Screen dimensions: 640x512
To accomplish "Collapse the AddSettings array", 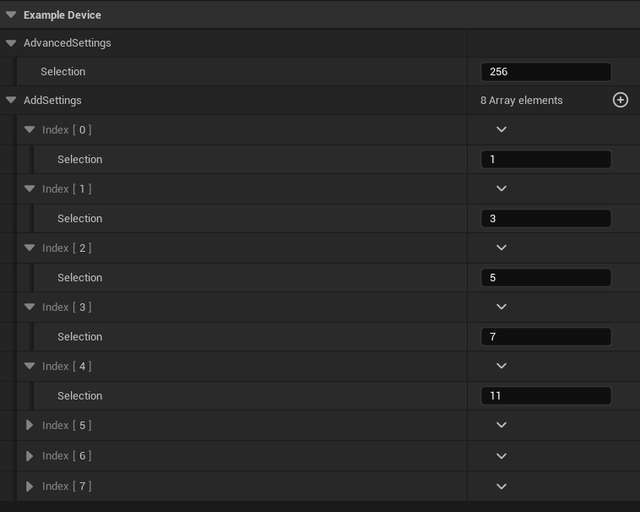I will tap(11, 101).
